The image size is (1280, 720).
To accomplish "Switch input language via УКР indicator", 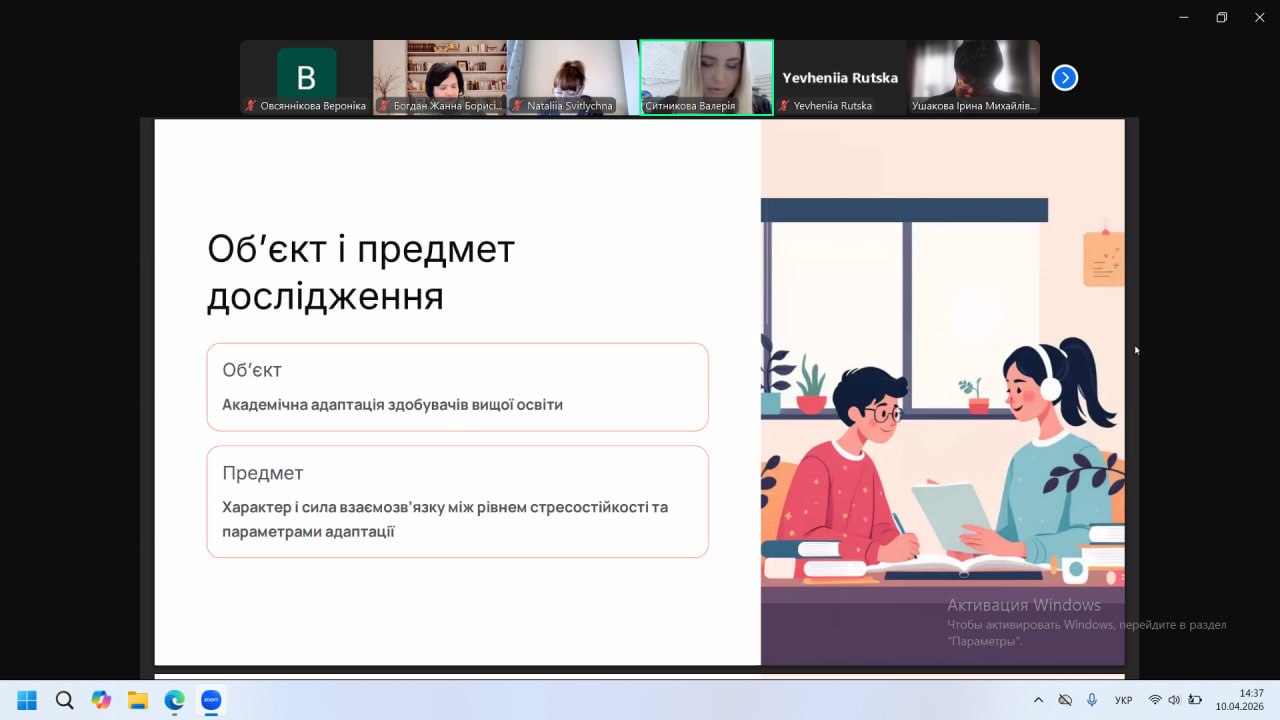I will (1123, 700).
